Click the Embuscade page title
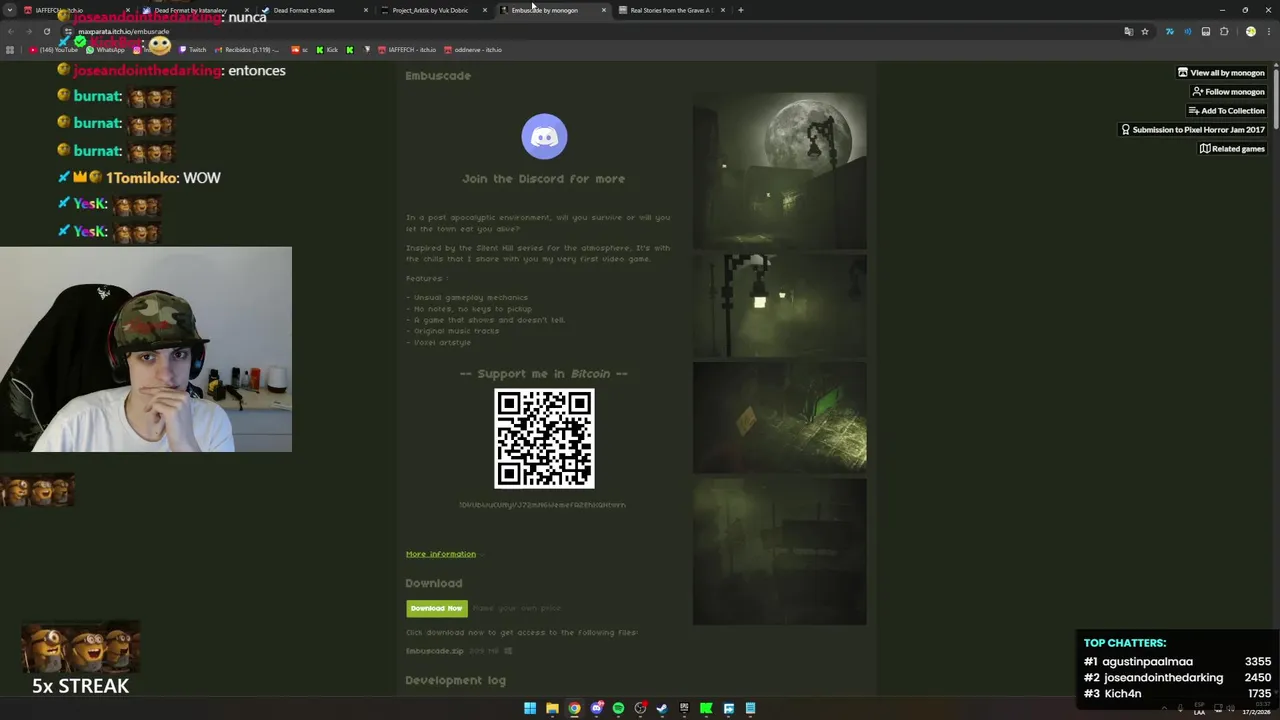This screenshot has width=1280, height=720. (438, 76)
